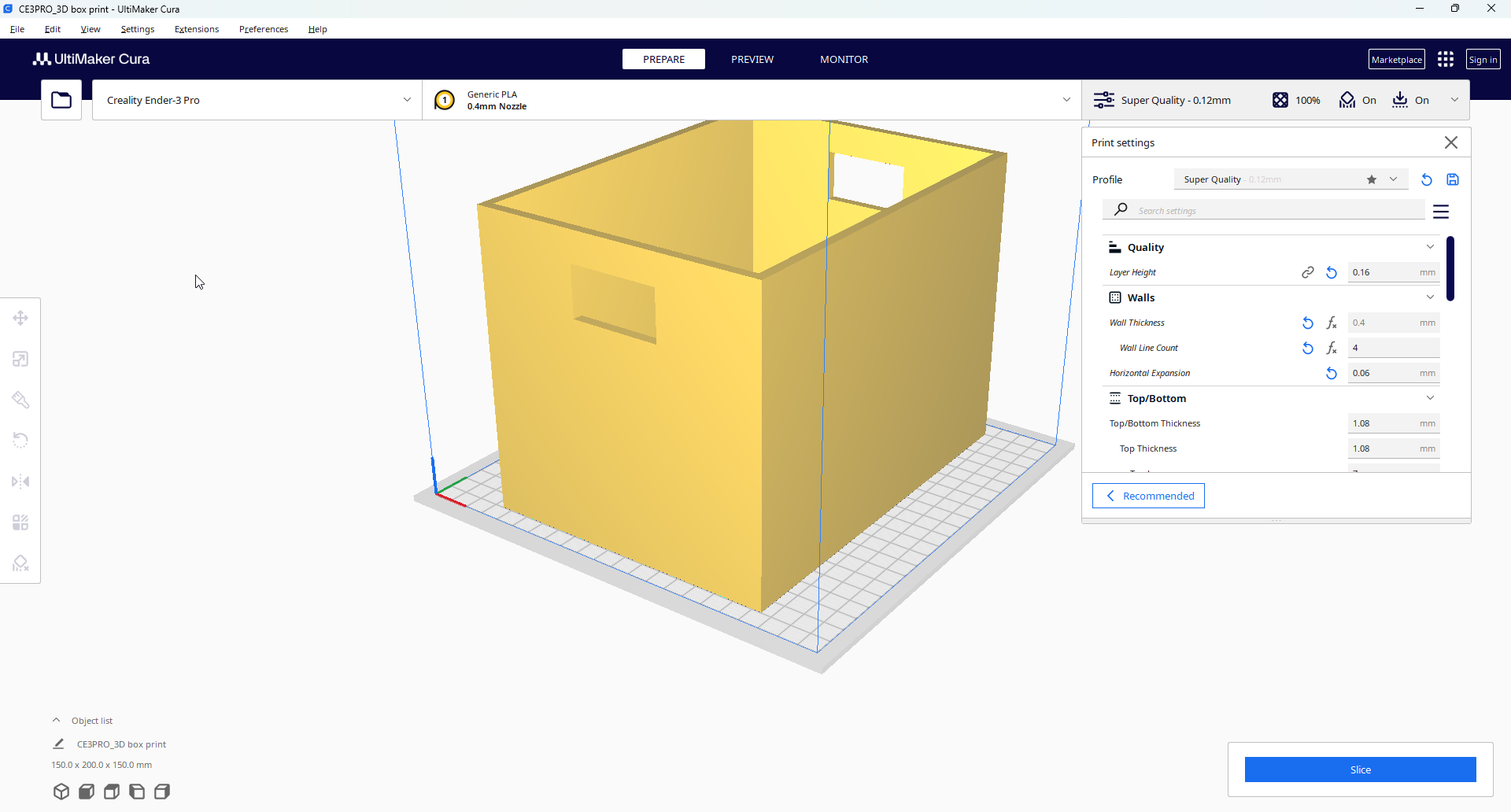
Task: Click the adhesion On icon
Action: (1400, 100)
